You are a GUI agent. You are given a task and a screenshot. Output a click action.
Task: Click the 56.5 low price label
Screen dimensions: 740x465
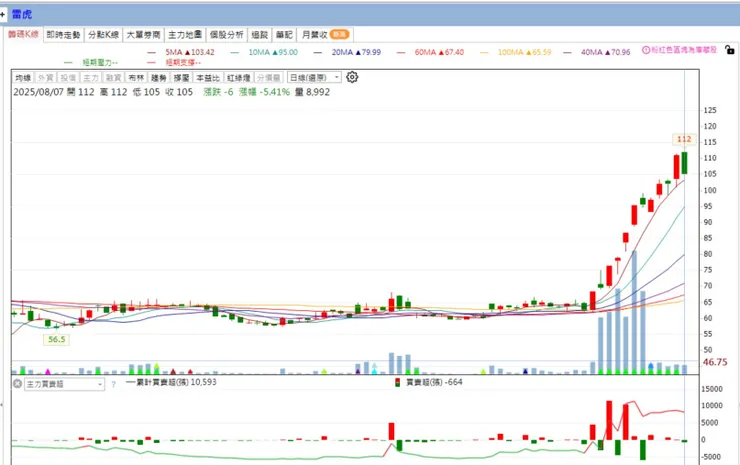point(56,339)
